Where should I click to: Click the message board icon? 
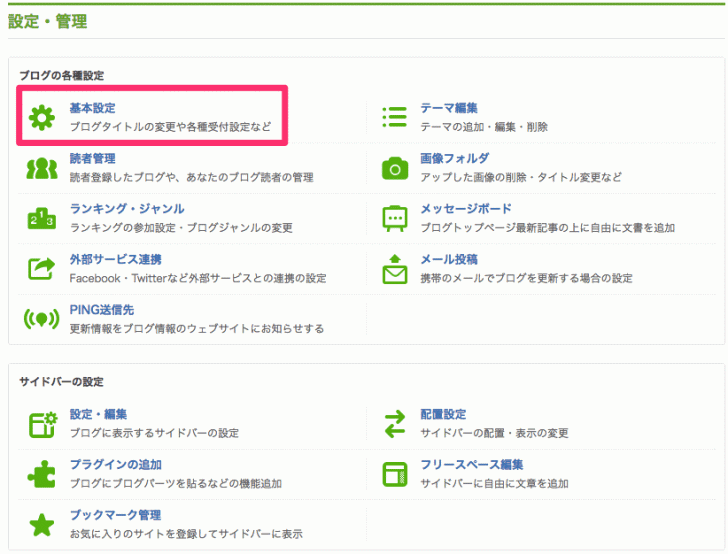point(395,219)
